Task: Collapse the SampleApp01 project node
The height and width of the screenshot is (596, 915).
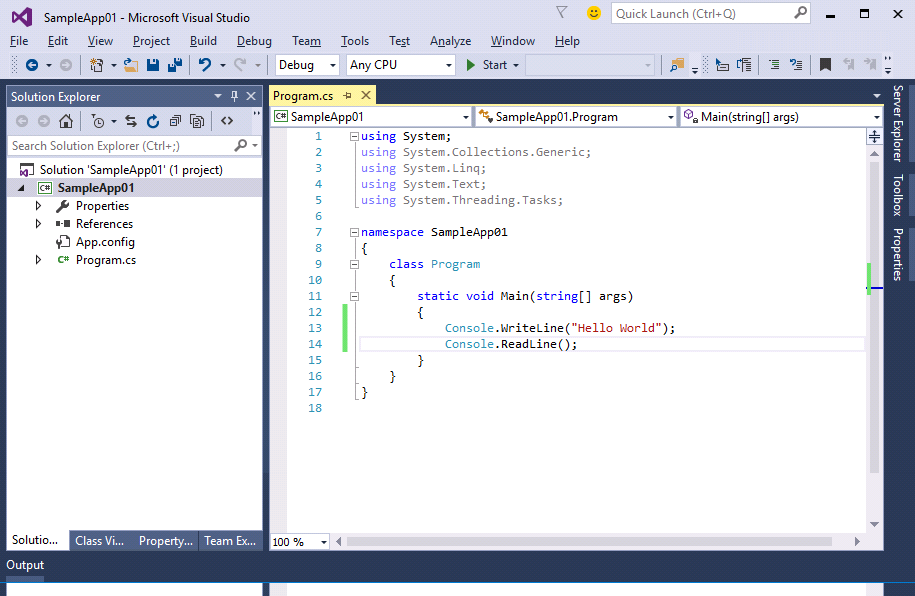Action: point(22,188)
